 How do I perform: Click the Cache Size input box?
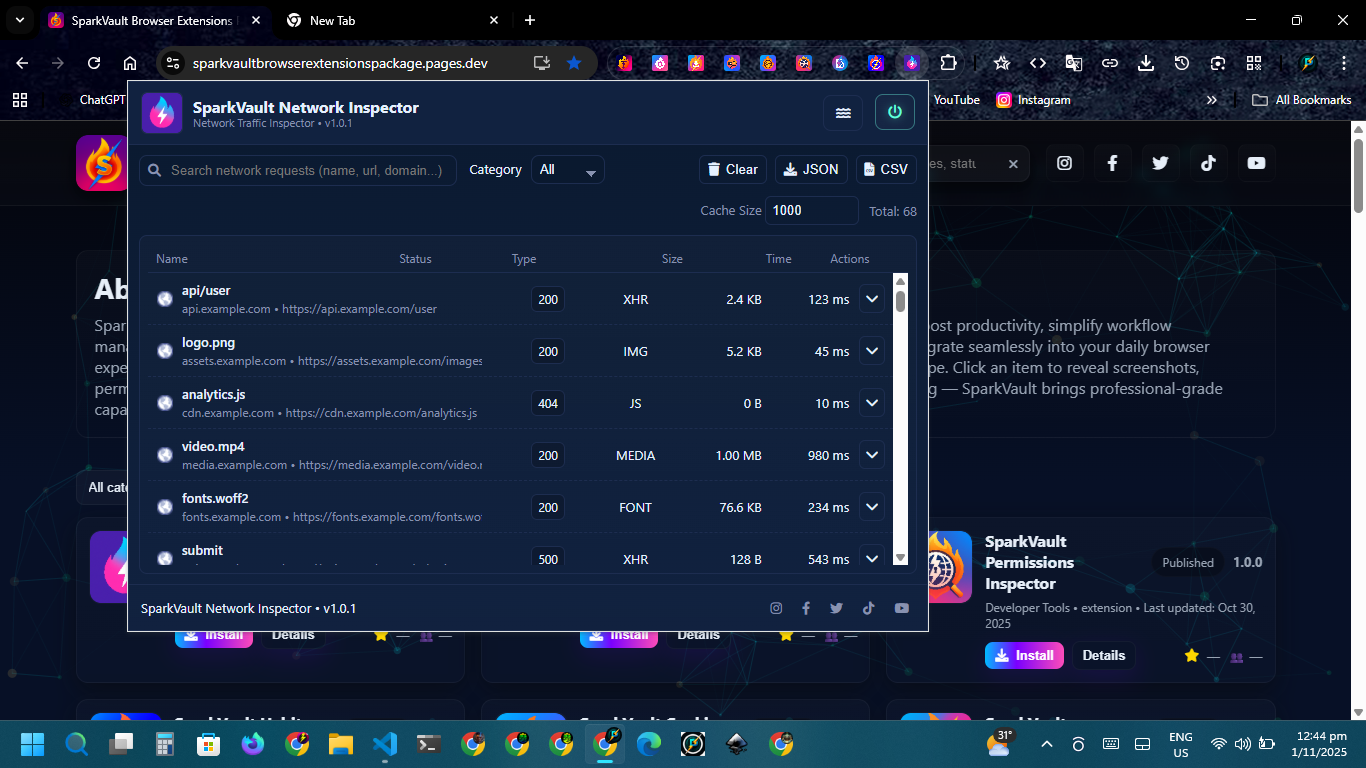coord(811,211)
